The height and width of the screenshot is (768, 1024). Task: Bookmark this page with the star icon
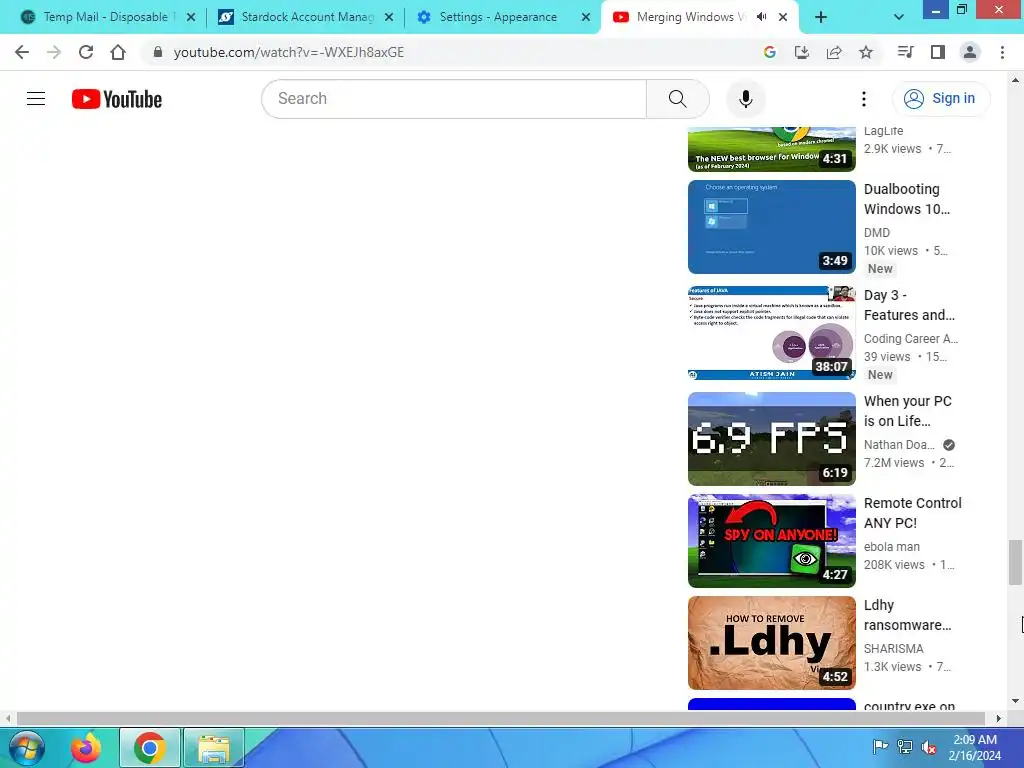pos(866,52)
